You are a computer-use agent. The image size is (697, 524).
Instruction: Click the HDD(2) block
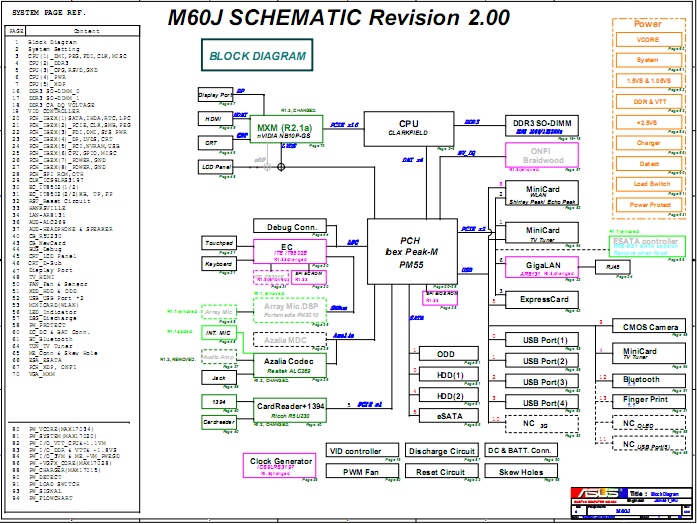pos(449,396)
